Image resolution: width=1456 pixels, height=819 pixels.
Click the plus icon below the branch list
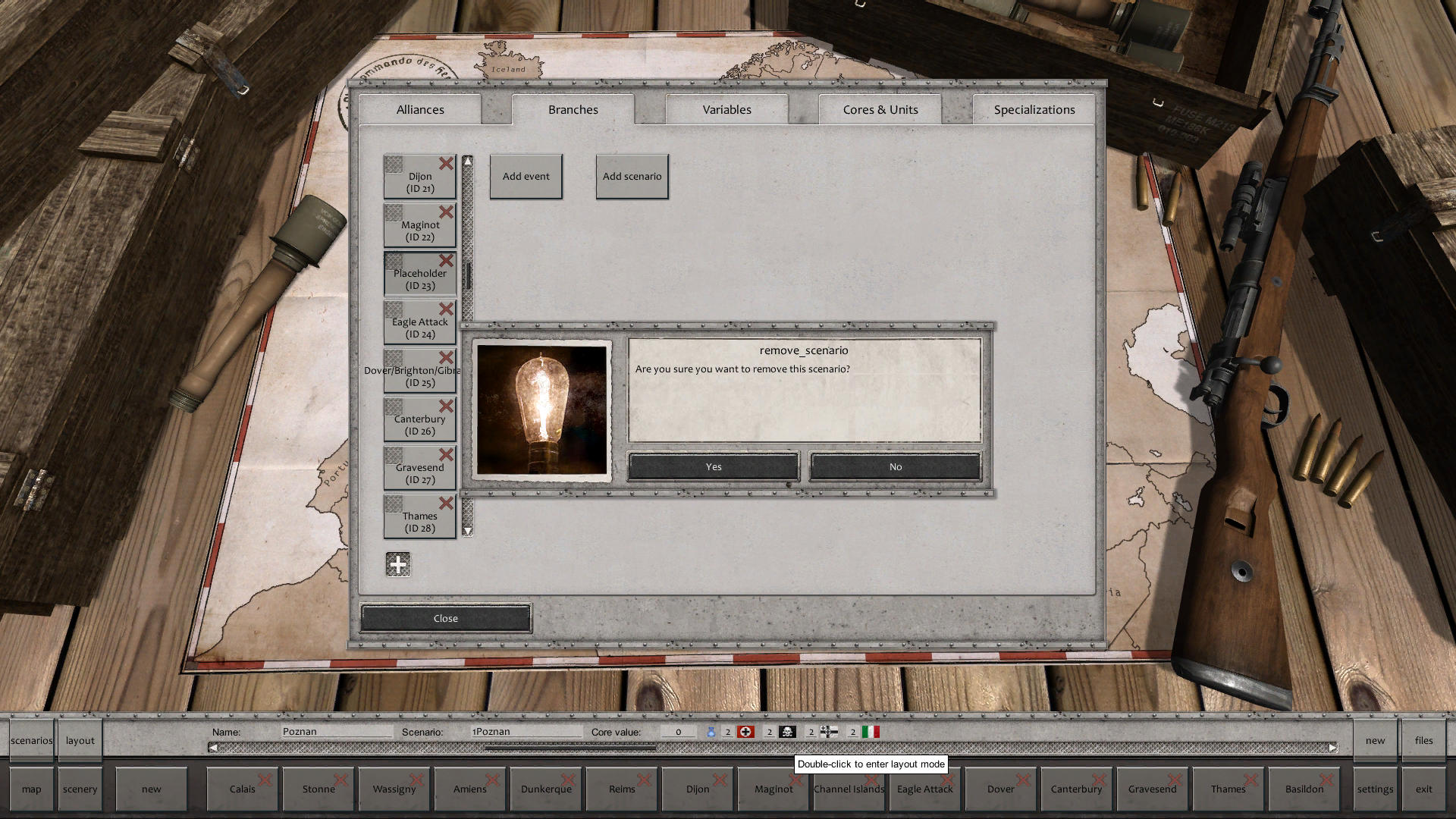coord(398,564)
